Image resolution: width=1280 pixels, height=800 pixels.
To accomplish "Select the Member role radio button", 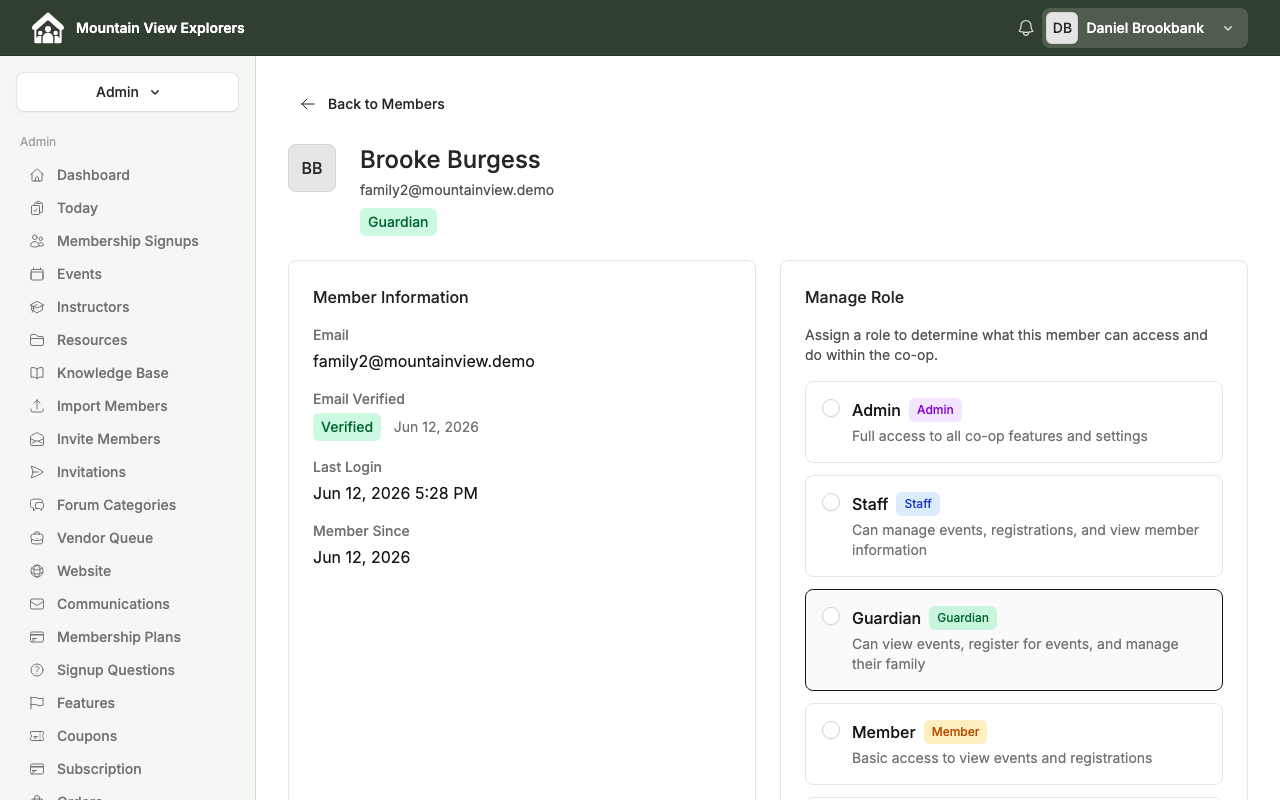I will (831, 730).
